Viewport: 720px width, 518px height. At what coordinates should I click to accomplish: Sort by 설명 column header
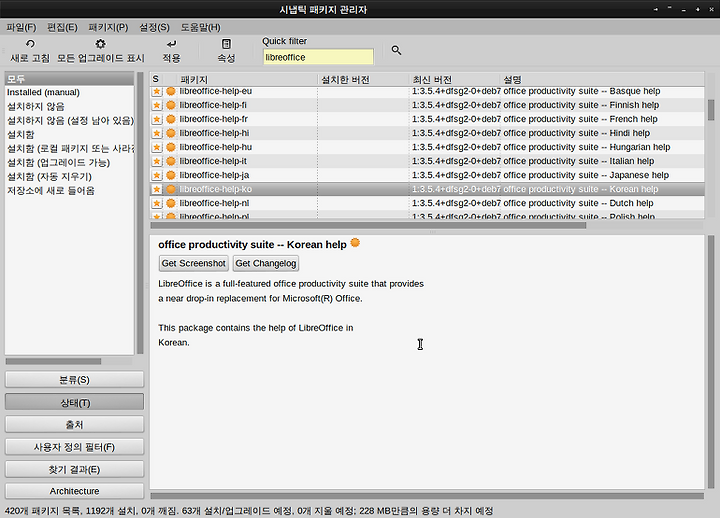(x=602, y=79)
